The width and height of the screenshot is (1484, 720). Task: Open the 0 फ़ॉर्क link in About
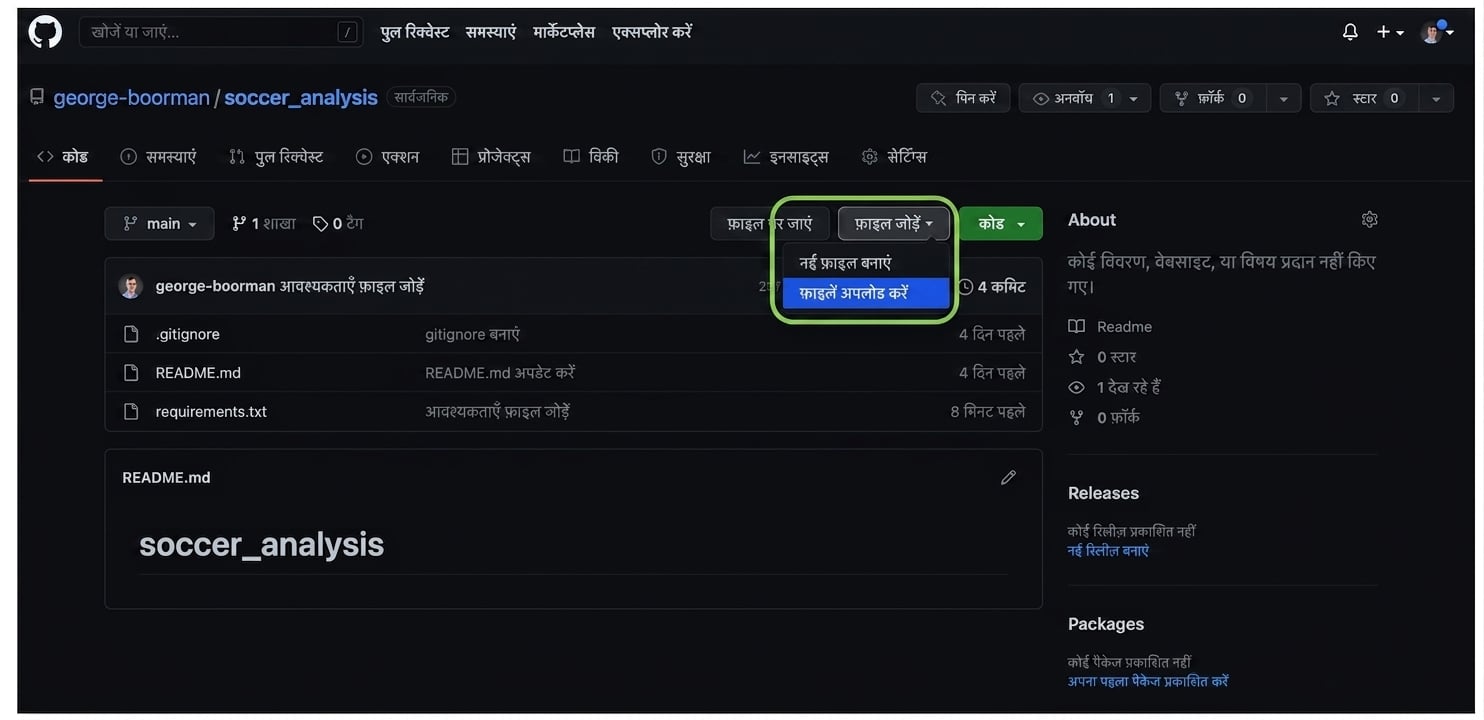(1104, 418)
